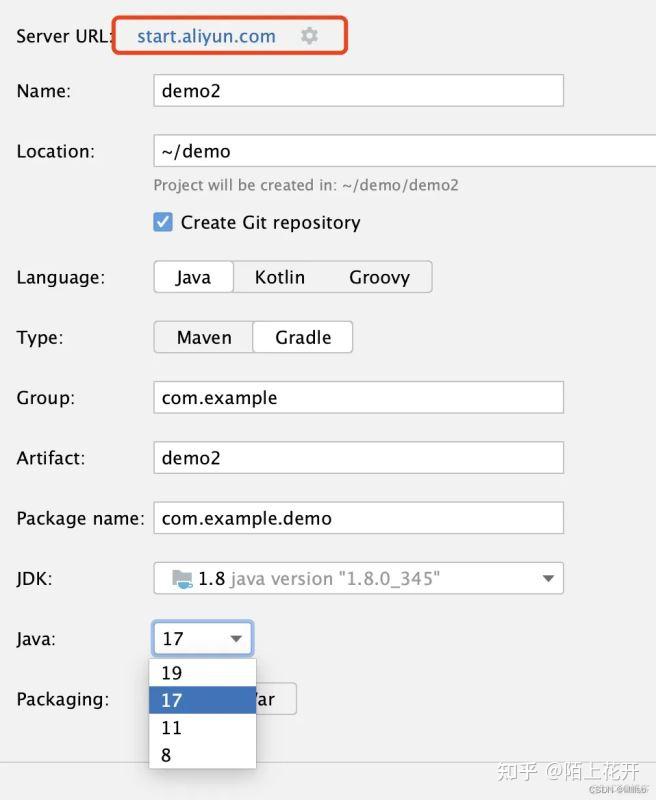
Task: Click the Name input field showing demo2
Action: point(357,90)
